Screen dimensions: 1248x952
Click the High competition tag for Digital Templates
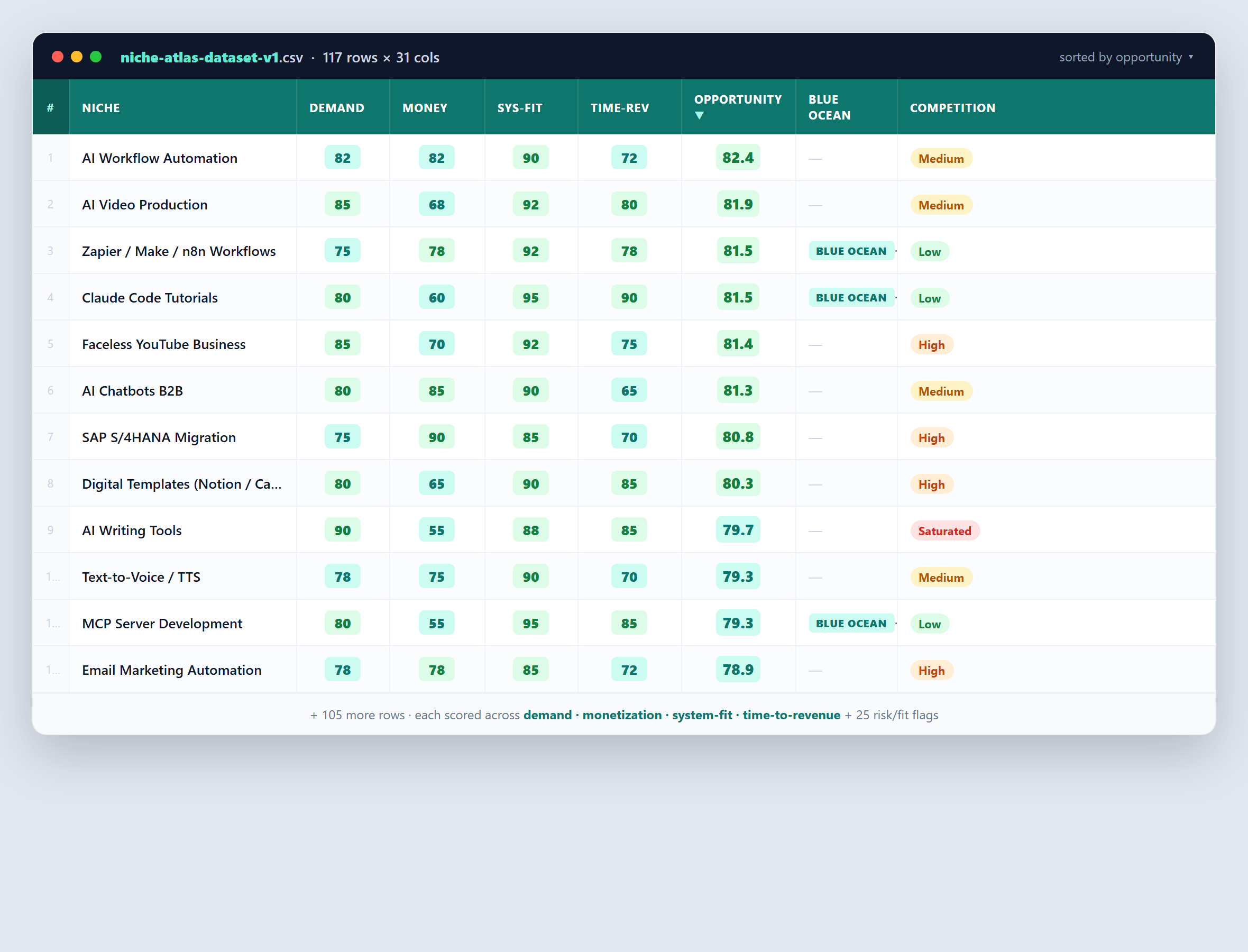(x=931, y=484)
